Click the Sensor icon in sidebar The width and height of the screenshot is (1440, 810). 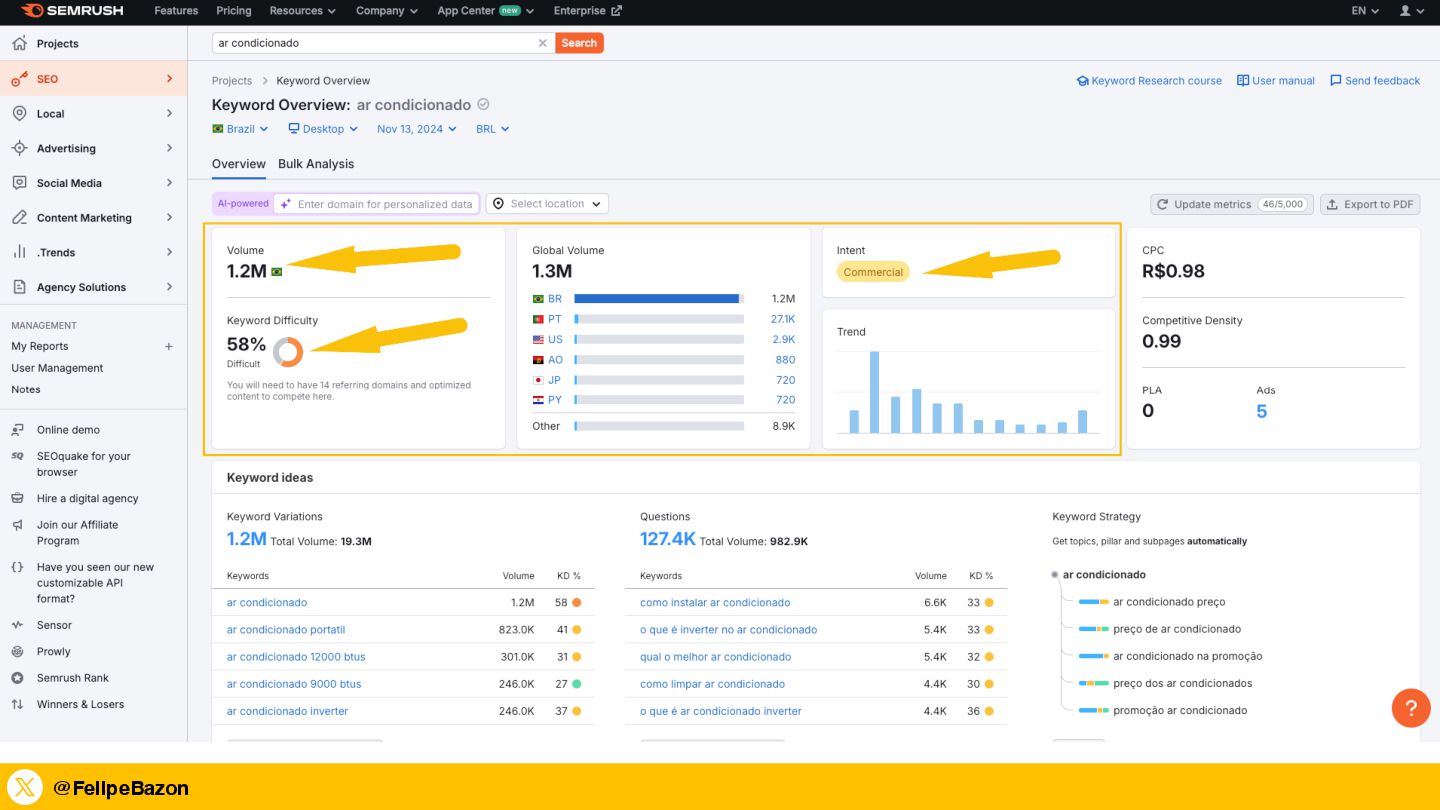coord(17,625)
